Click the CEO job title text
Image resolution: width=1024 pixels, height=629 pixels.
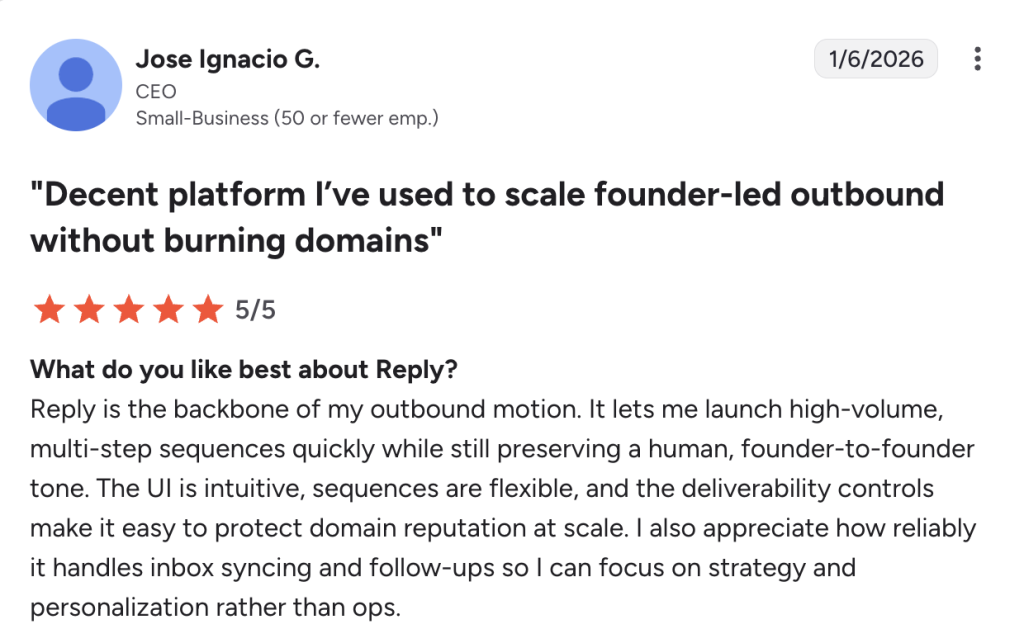pos(156,91)
